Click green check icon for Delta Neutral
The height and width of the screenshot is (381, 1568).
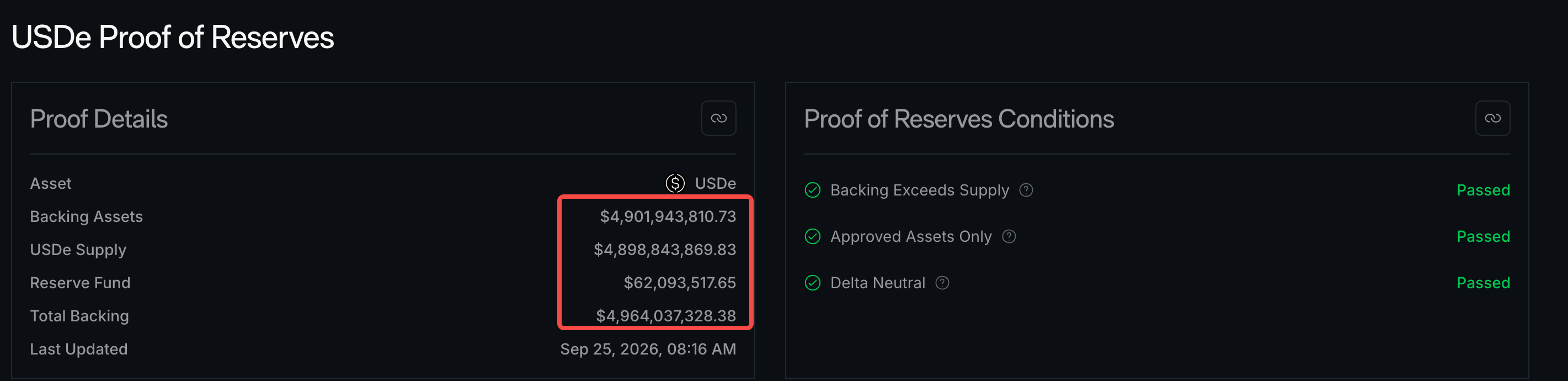[x=813, y=283]
